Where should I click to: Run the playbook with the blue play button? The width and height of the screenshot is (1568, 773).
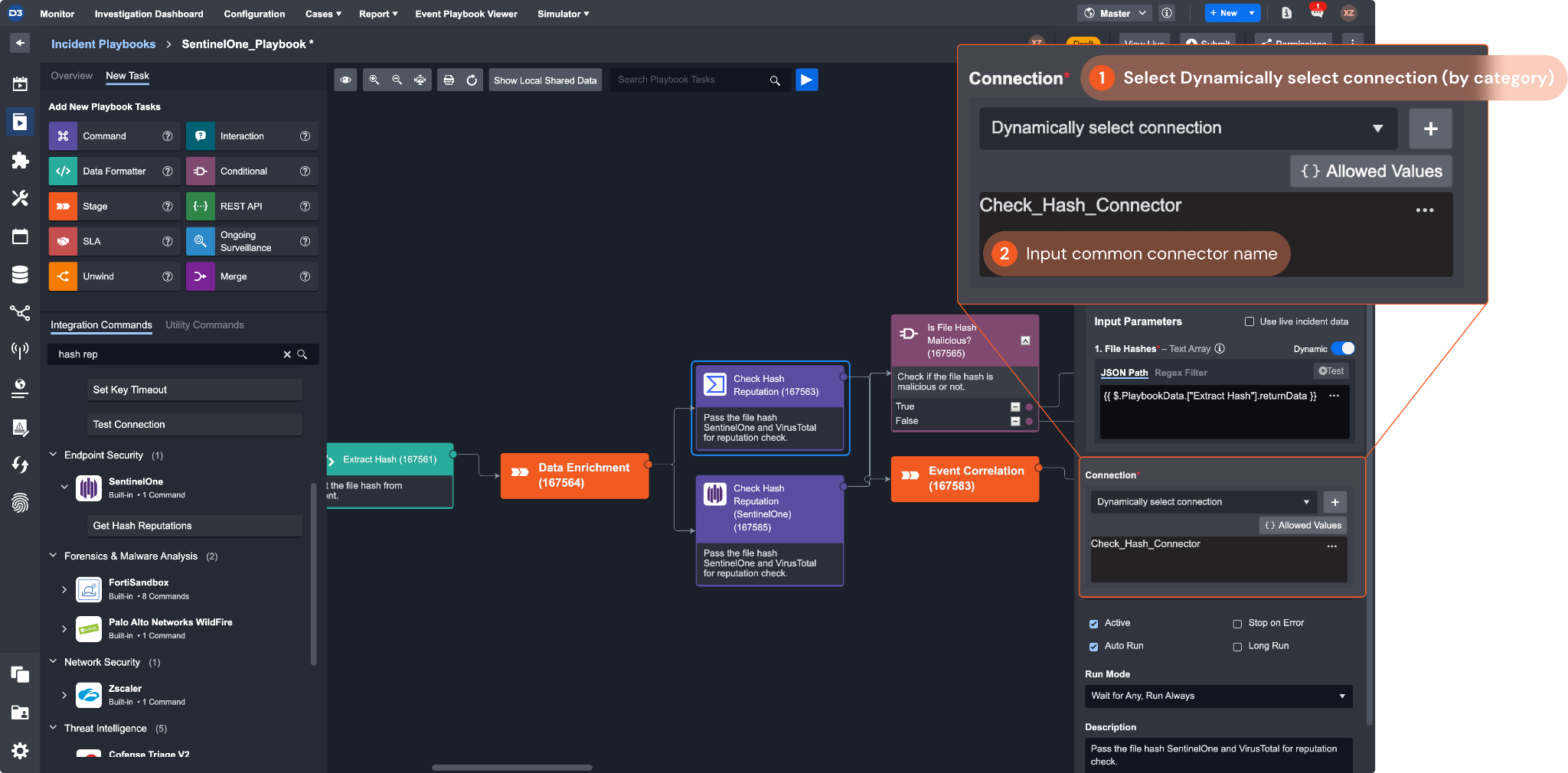(807, 80)
